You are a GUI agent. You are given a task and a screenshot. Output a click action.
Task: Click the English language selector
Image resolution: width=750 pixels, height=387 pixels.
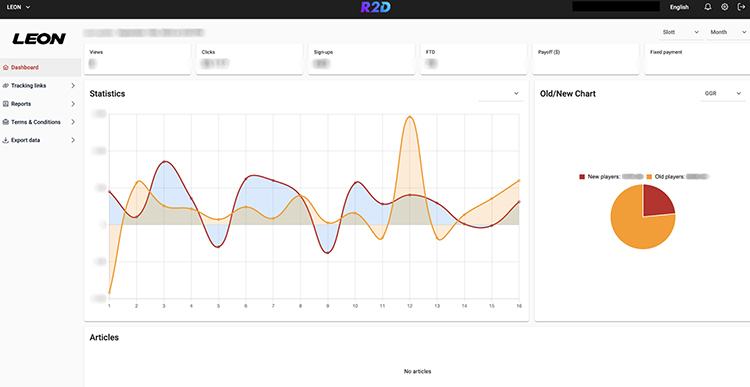pyautogui.click(x=679, y=7)
